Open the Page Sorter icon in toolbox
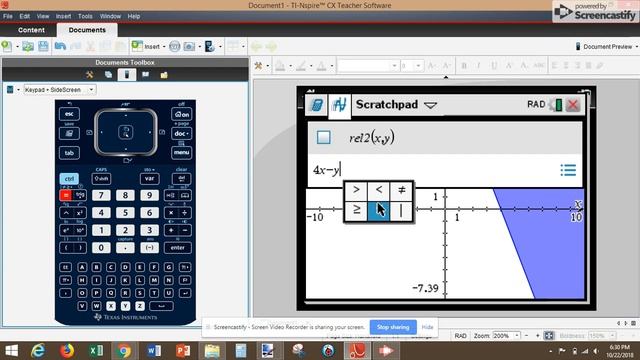 pos(108,75)
